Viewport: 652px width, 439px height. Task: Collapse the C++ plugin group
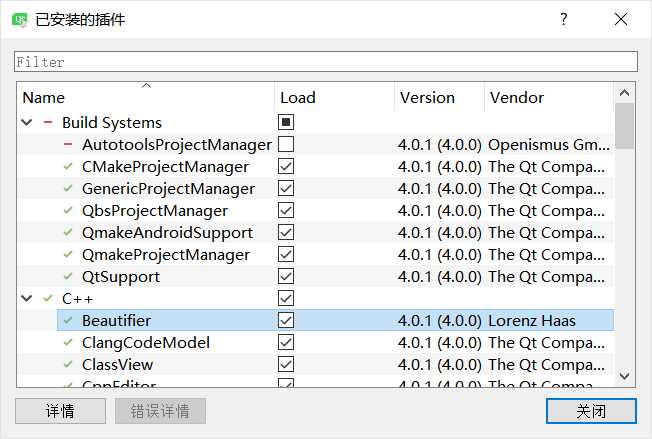tap(27, 298)
